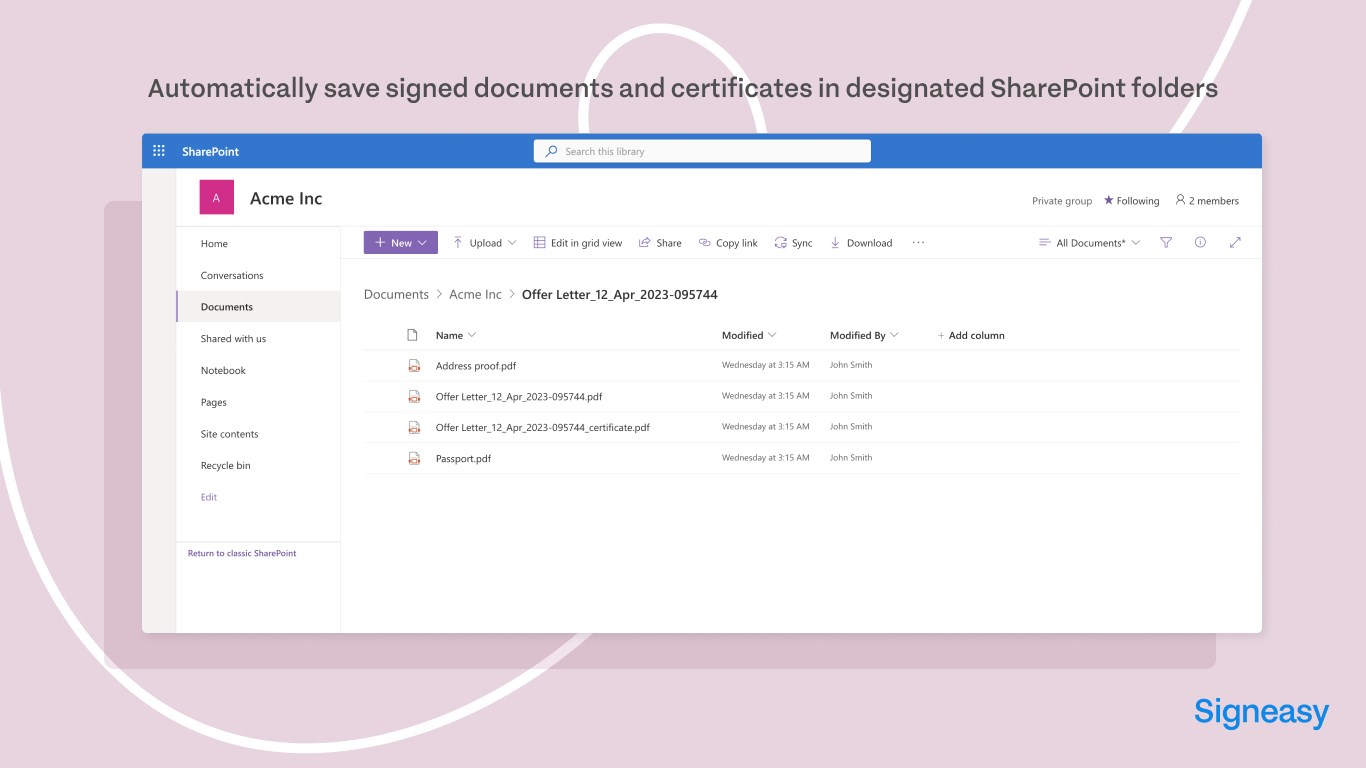
Task: Open the All Documents view dropdown
Action: tap(1090, 243)
